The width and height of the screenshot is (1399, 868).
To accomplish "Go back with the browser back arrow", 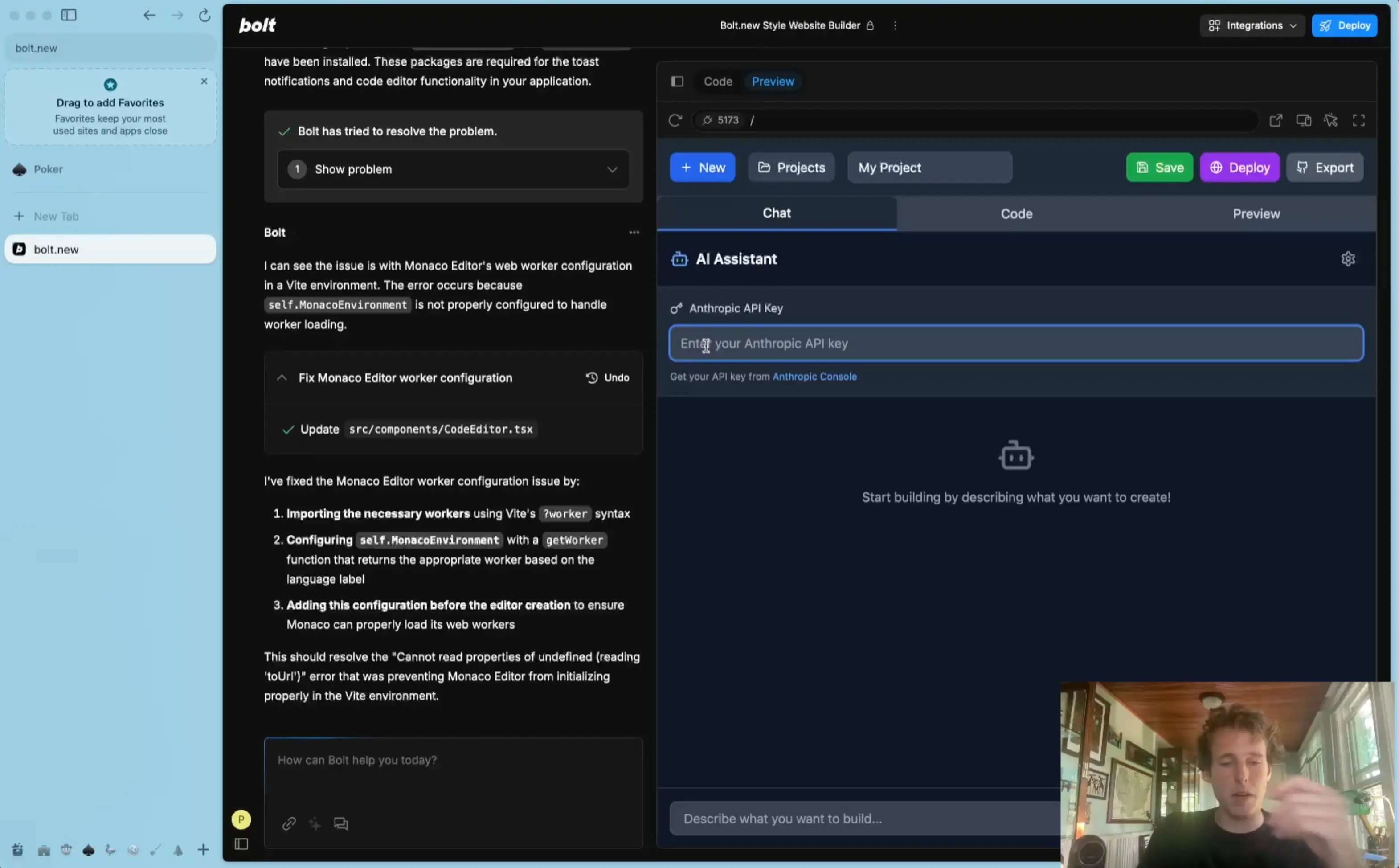I will pyautogui.click(x=149, y=15).
